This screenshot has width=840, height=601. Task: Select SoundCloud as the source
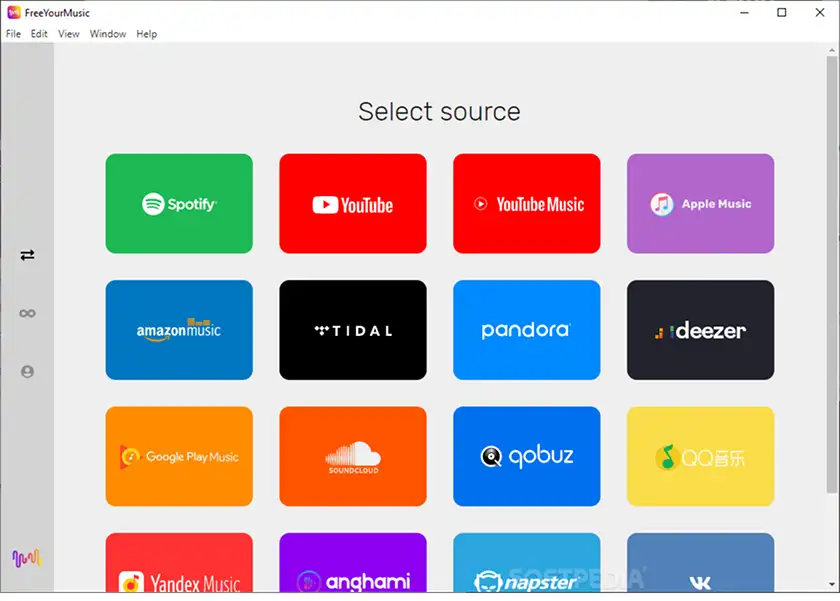point(352,456)
